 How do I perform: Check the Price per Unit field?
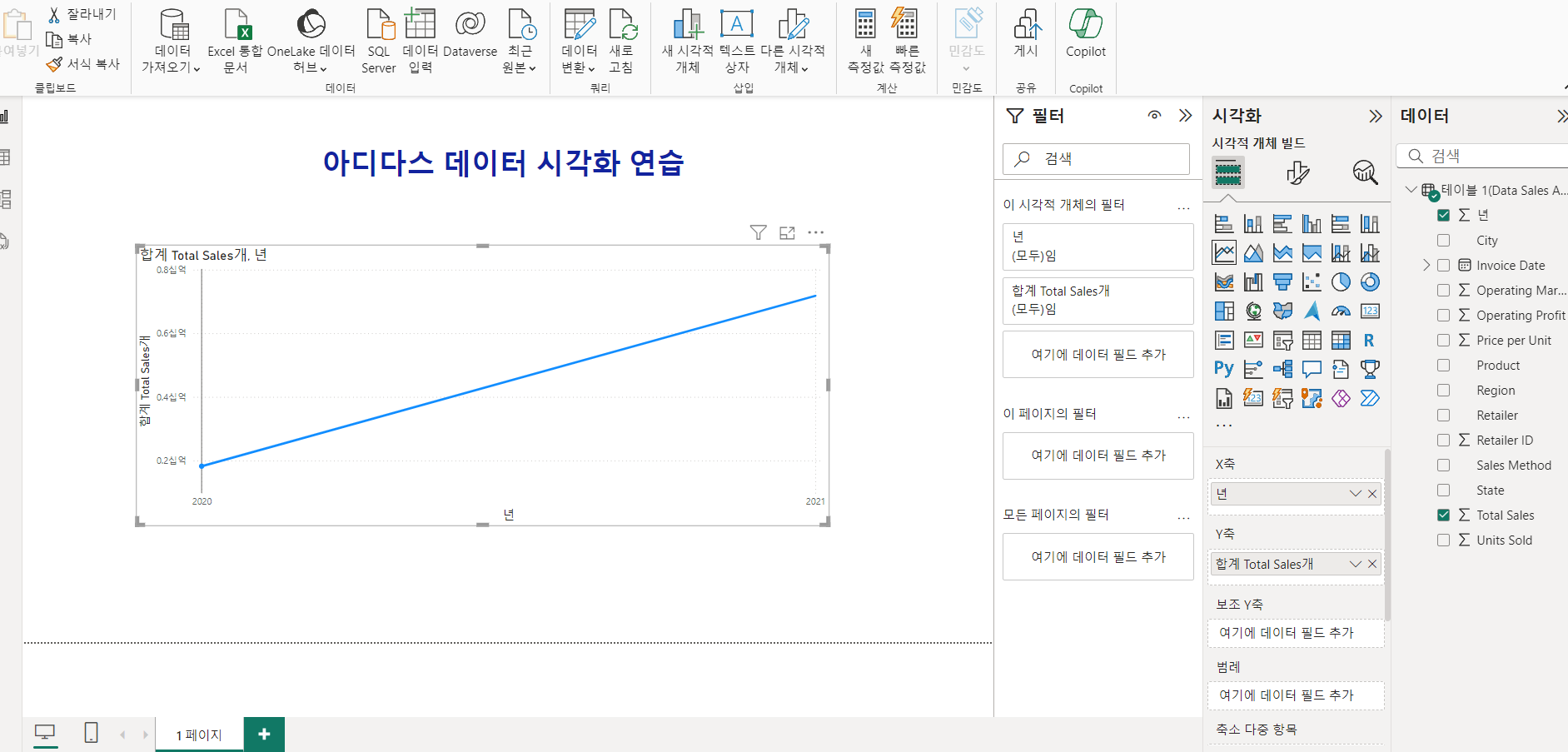[1444, 340]
